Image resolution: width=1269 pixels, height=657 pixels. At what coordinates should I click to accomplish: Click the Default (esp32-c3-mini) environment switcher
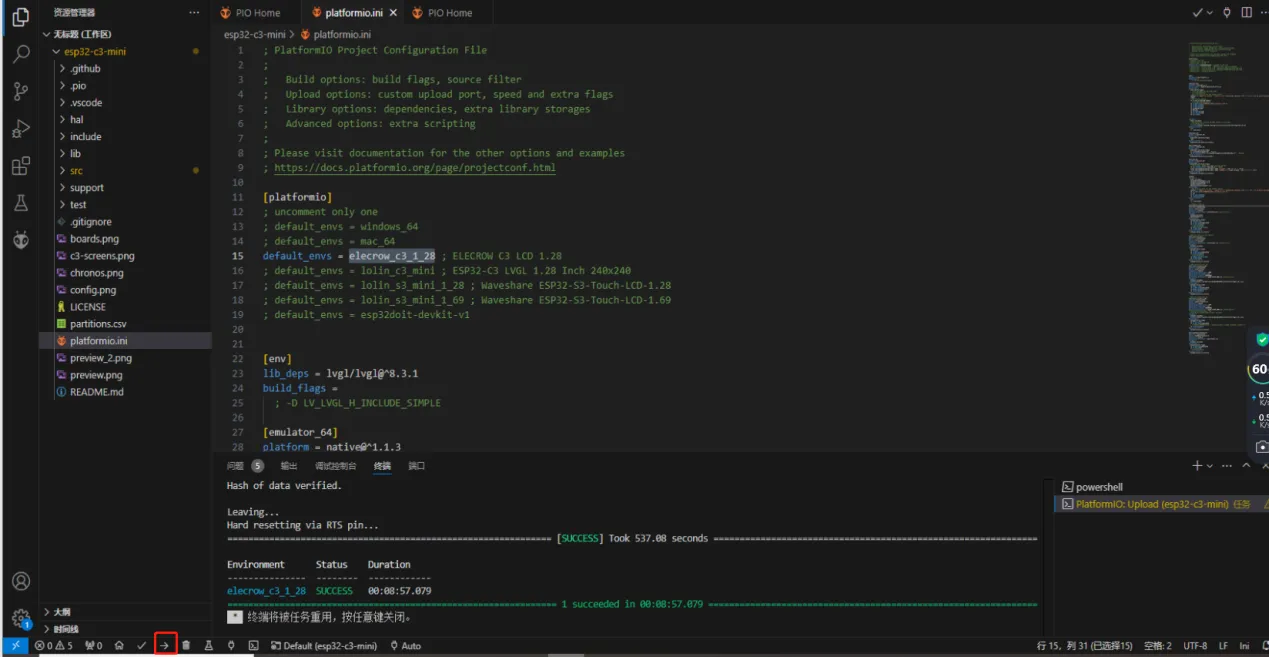pos(324,646)
